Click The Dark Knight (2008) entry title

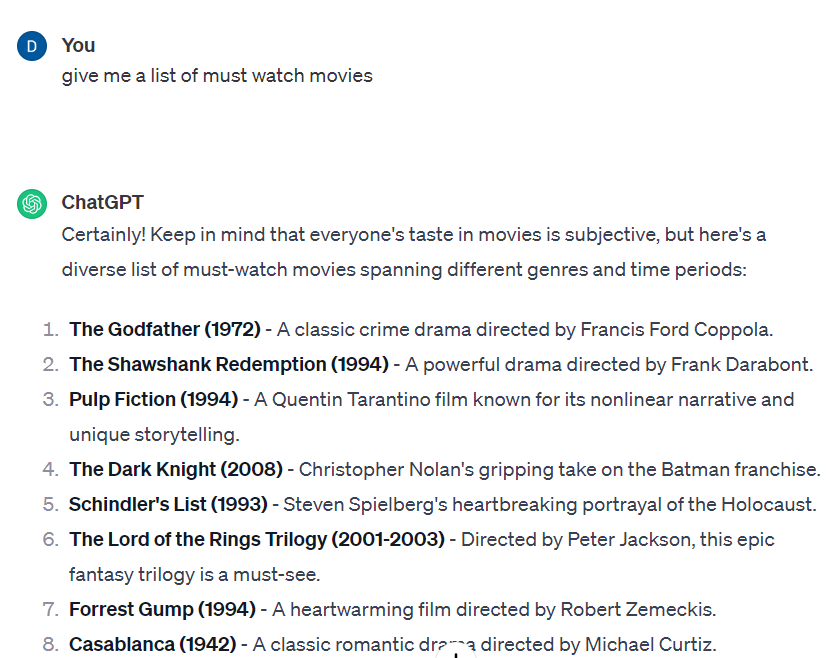(x=176, y=470)
